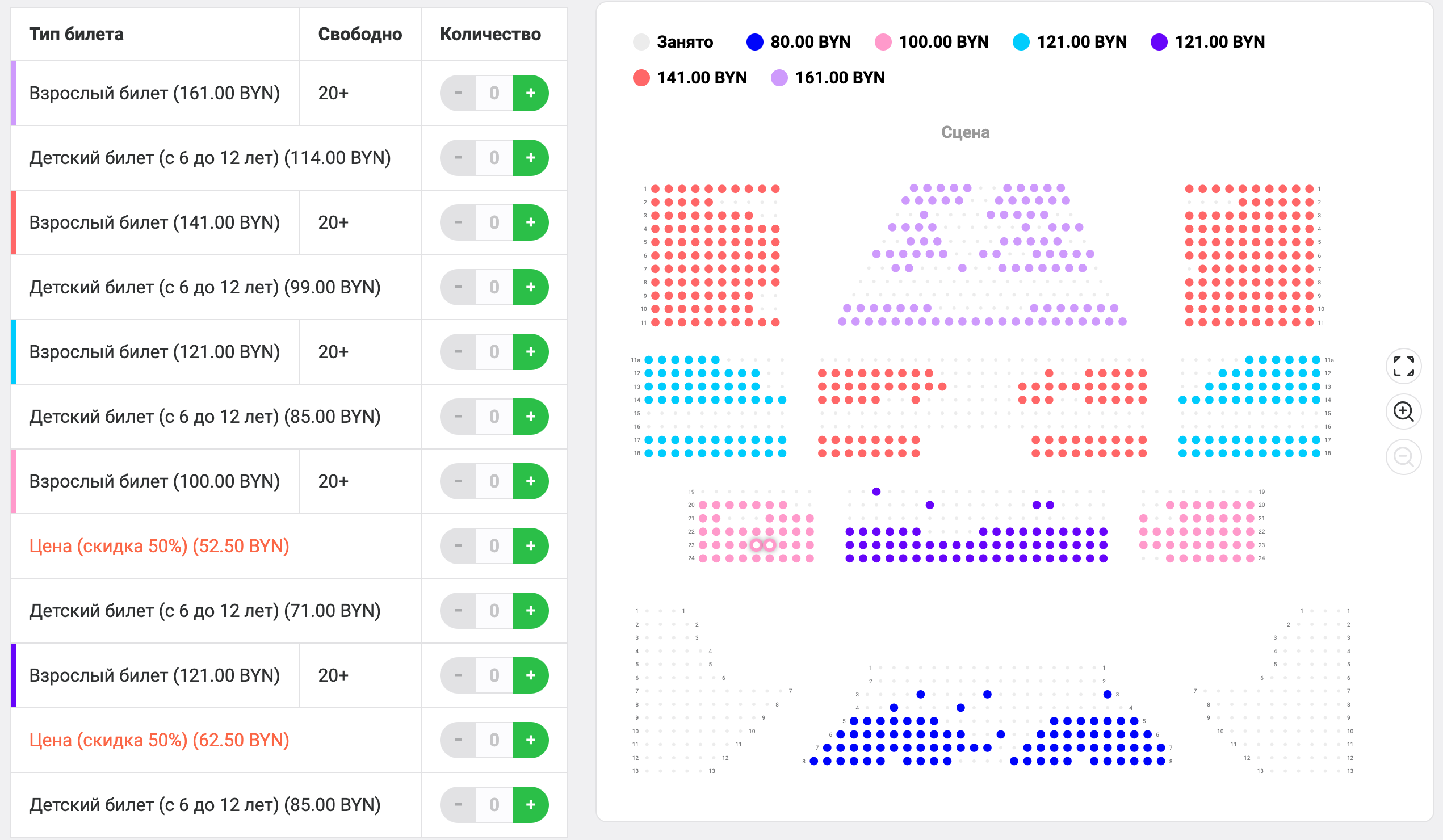This screenshot has height=840, width=1443.
Task: Click the 'Занято' occupied legend item
Action: point(673,42)
